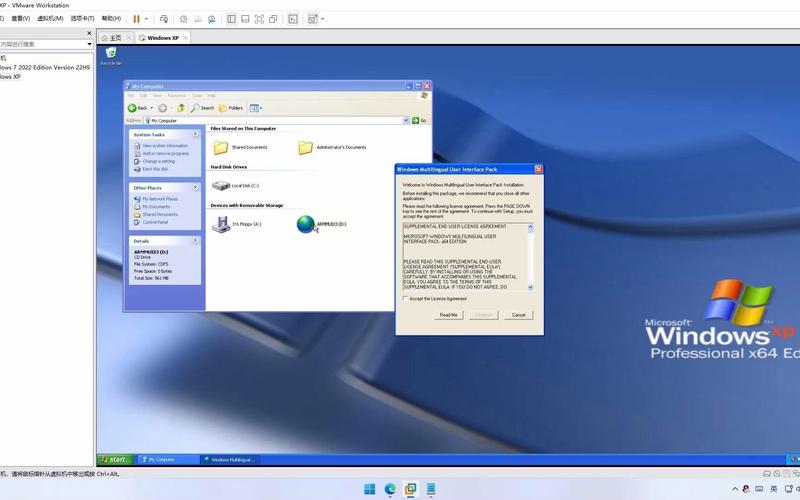Click Search in My Computer toolbar

click(x=203, y=108)
